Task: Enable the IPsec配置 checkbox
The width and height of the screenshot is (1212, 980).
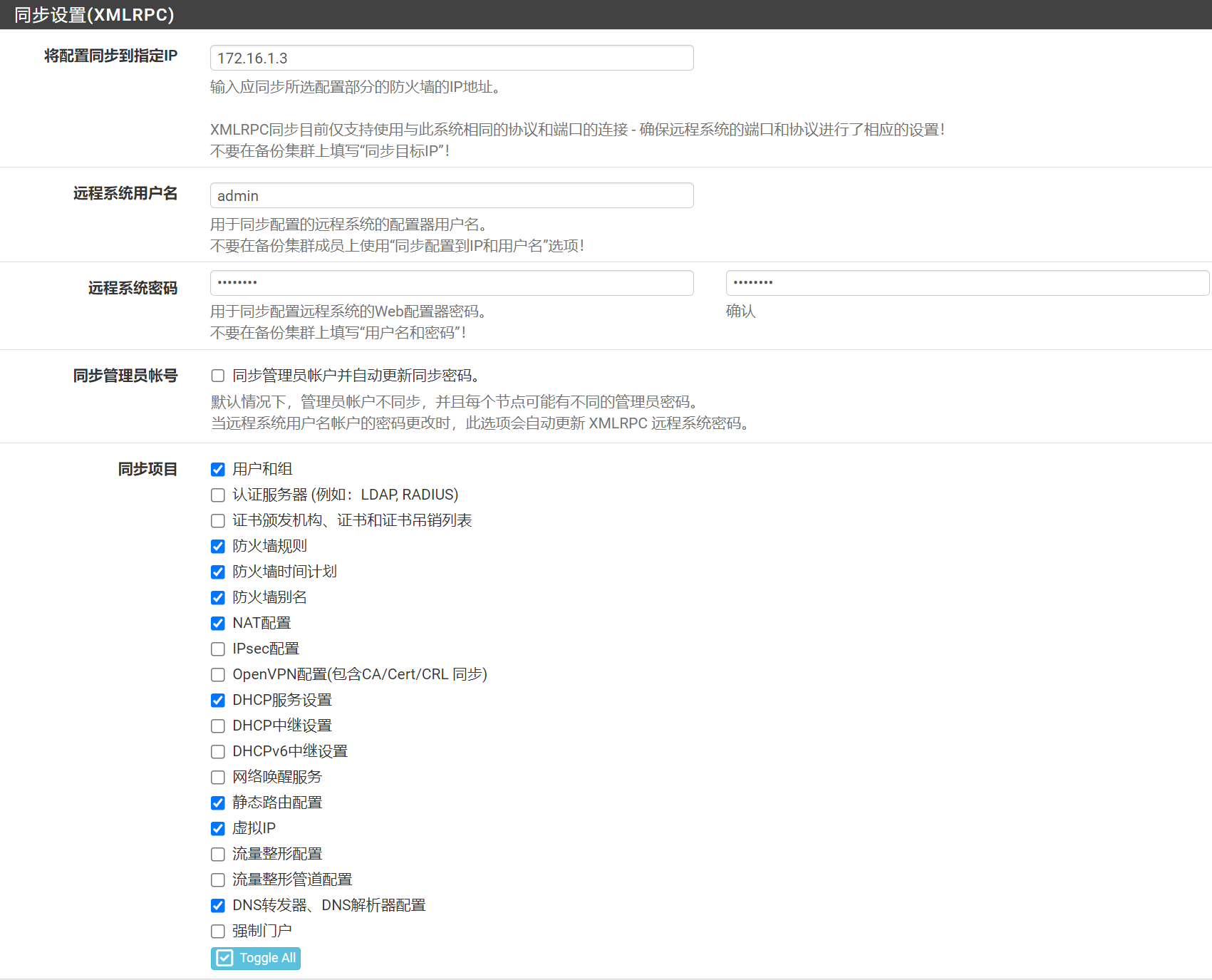Action: (218, 649)
